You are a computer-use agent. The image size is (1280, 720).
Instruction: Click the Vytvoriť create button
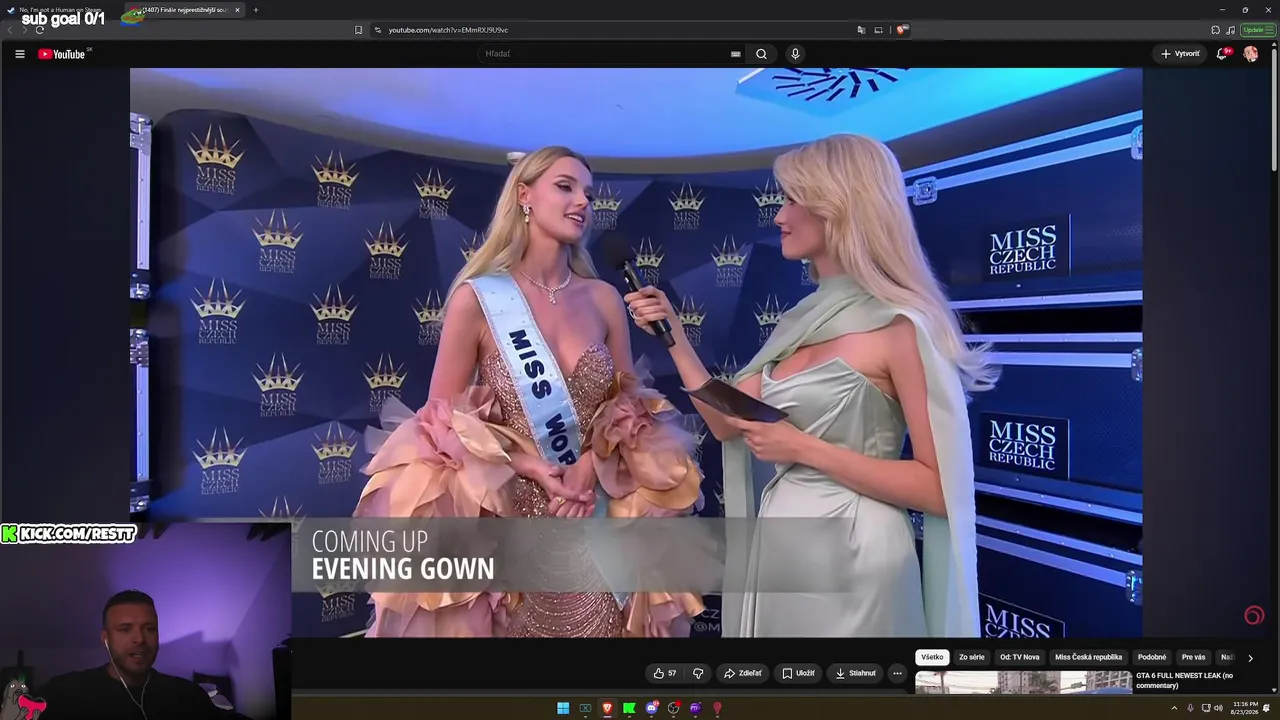click(1180, 54)
